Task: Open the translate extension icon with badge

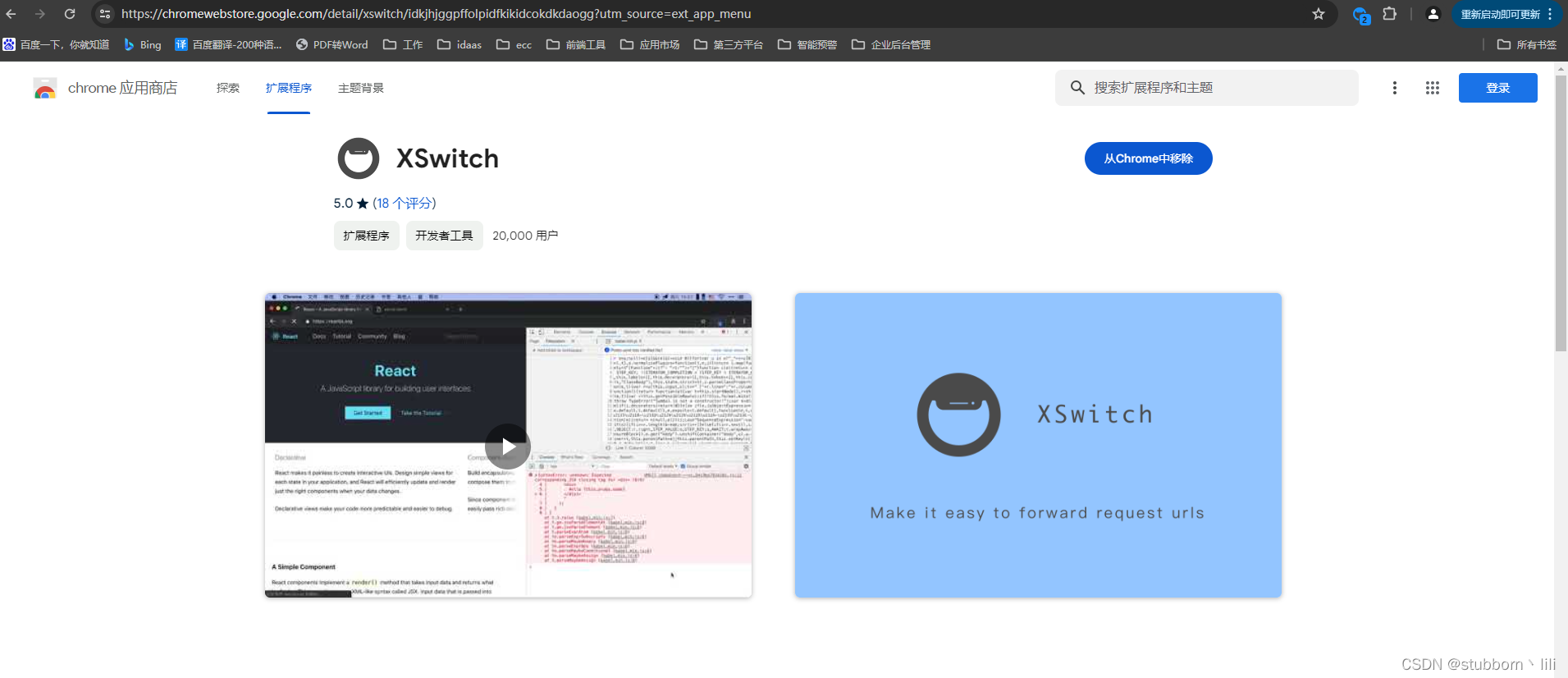Action: coord(1360,15)
